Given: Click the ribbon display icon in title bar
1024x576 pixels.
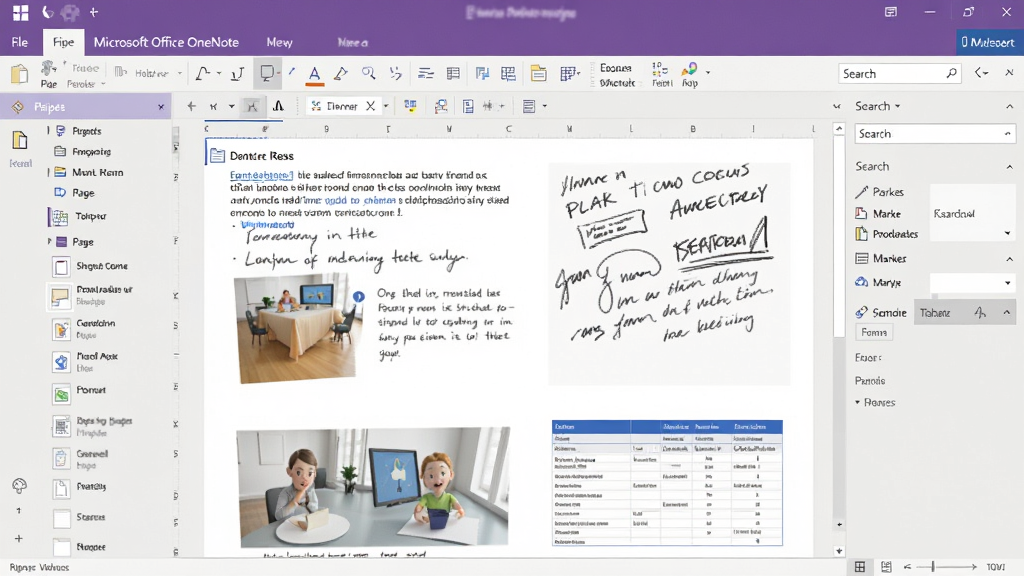Looking at the screenshot, I should [x=891, y=12].
